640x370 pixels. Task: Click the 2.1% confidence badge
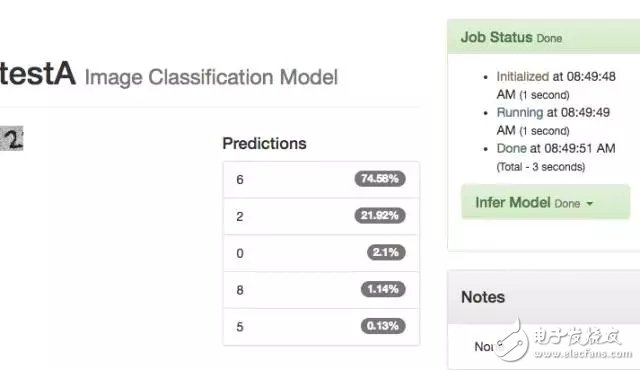point(386,252)
